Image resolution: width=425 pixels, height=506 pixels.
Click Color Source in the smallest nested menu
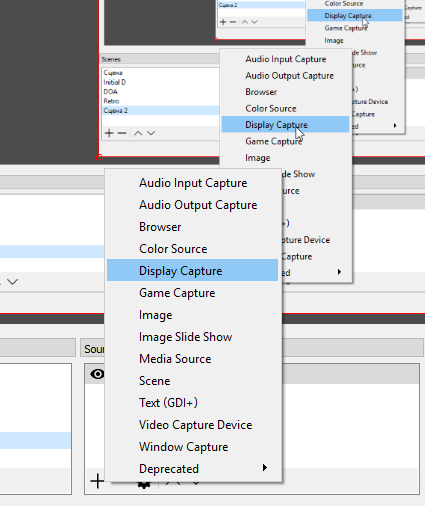(355, 4)
